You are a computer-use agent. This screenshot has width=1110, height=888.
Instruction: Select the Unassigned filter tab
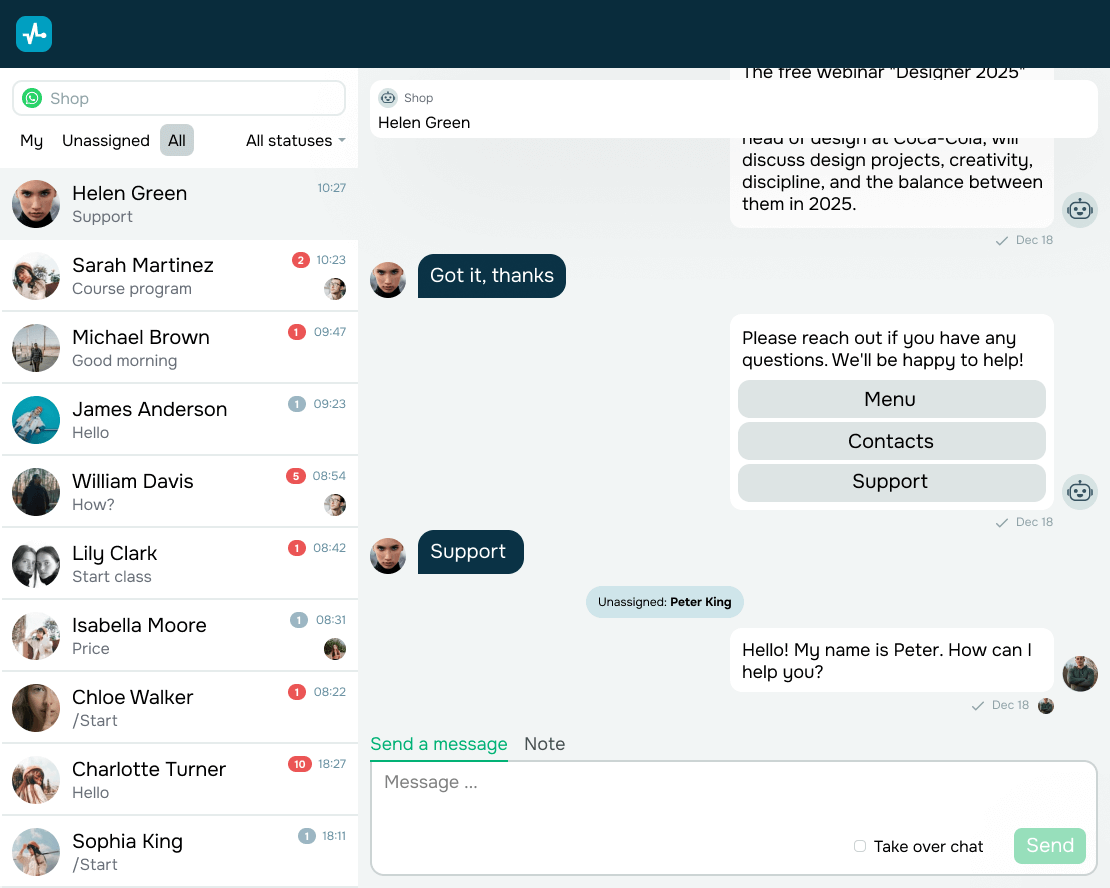(106, 140)
